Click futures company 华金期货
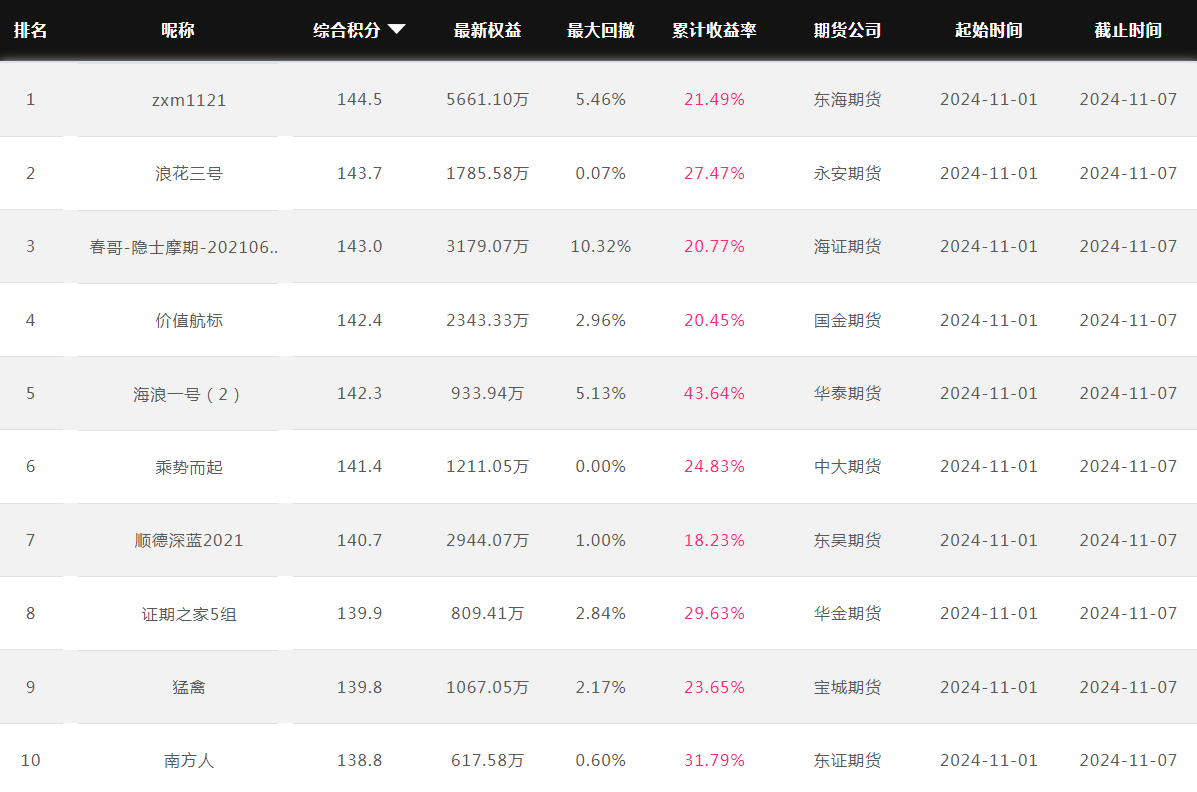The width and height of the screenshot is (1197, 792). point(847,613)
